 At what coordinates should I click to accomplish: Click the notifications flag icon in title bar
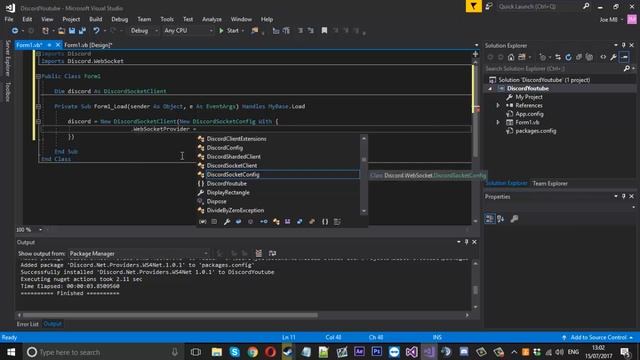click(473, 7)
